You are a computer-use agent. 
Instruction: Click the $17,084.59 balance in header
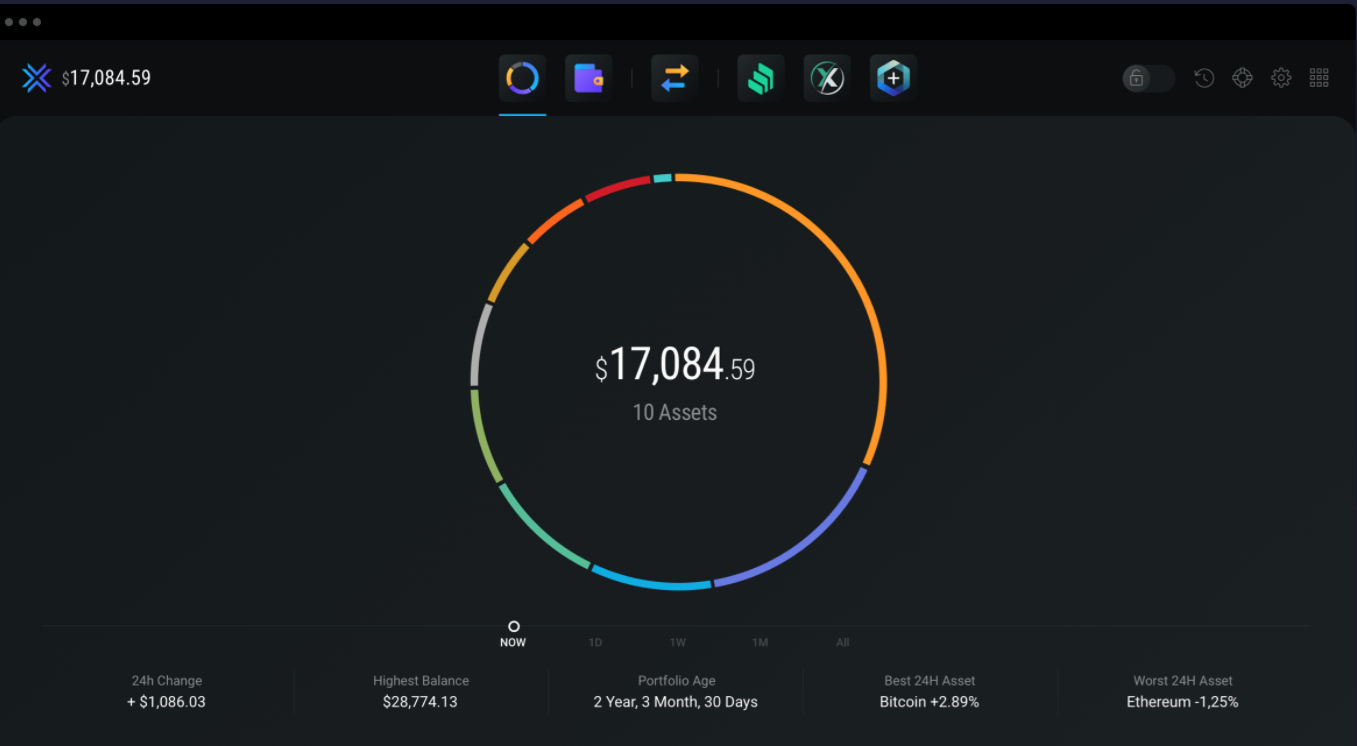coord(106,78)
